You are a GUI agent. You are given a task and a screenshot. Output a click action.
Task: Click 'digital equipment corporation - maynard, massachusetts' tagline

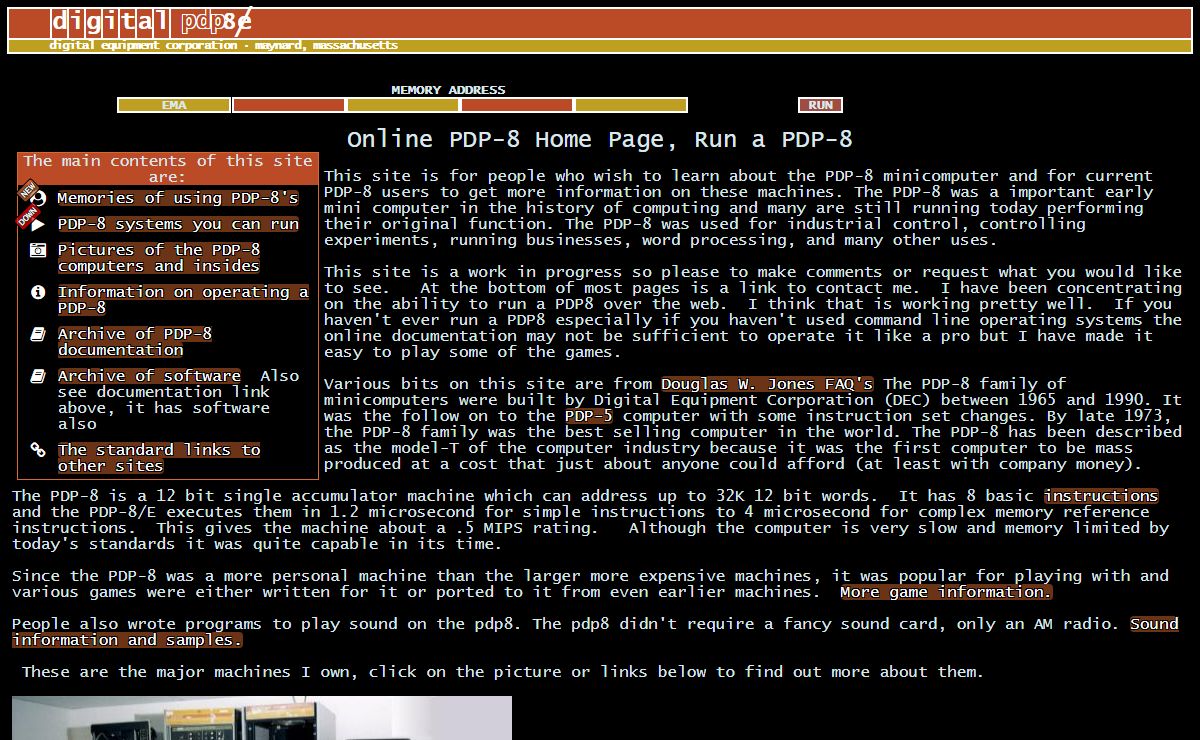point(223,46)
